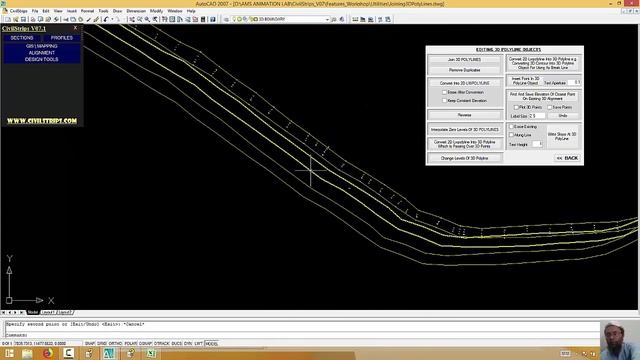Click the Label Size input field
The height and width of the screenshot is (360, 640).
pyautogui.click(x=537, y=116)
